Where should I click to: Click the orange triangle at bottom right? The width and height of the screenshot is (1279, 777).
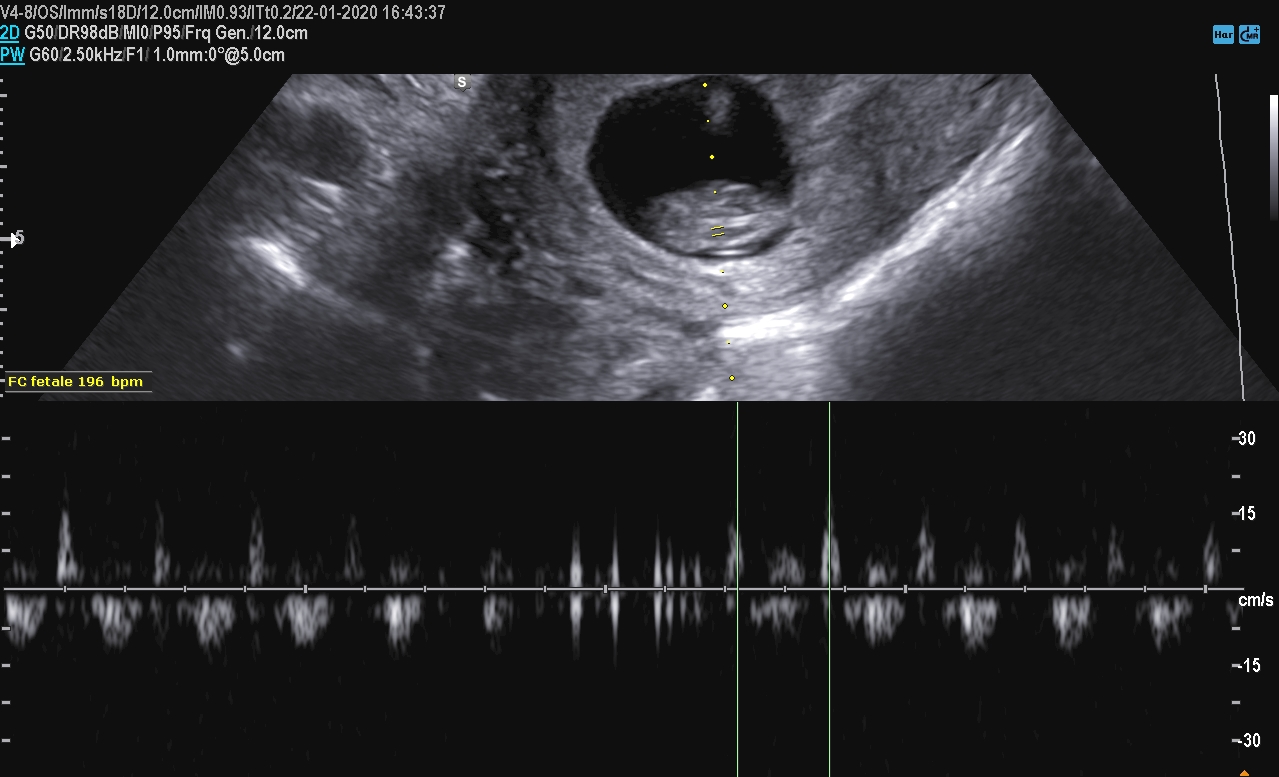pos(1244,771)
